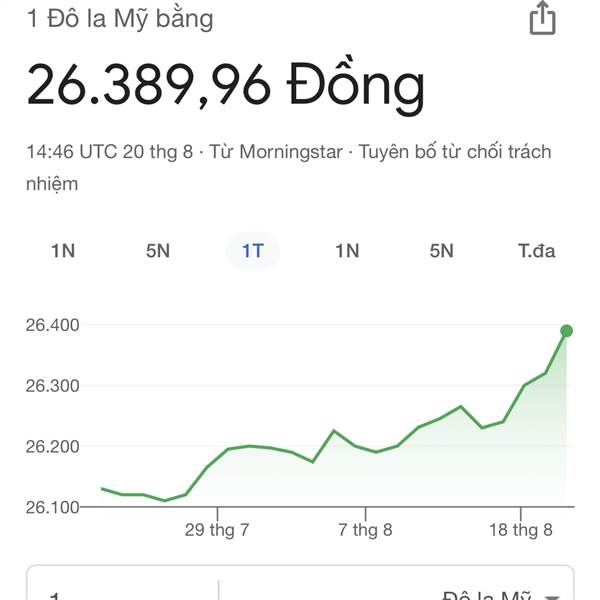Click the dropdown arrow next to Đô la Mỹ
600x600 pixels.
click(x=552, y=597)
